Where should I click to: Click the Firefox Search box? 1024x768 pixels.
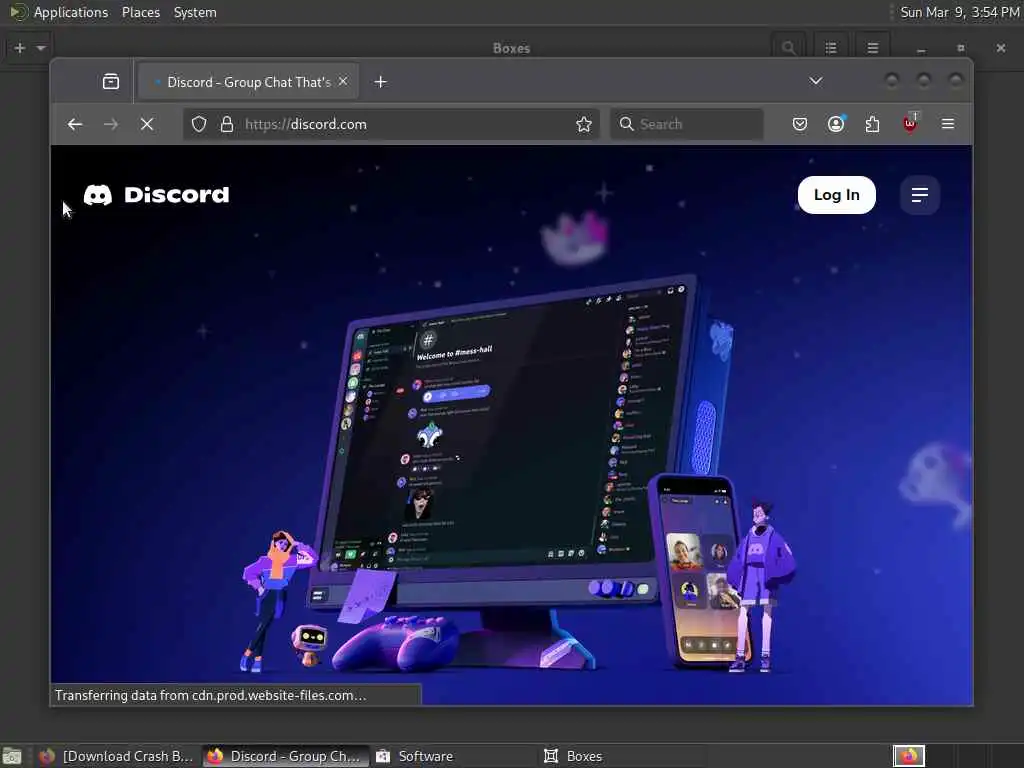click(687, 124)
